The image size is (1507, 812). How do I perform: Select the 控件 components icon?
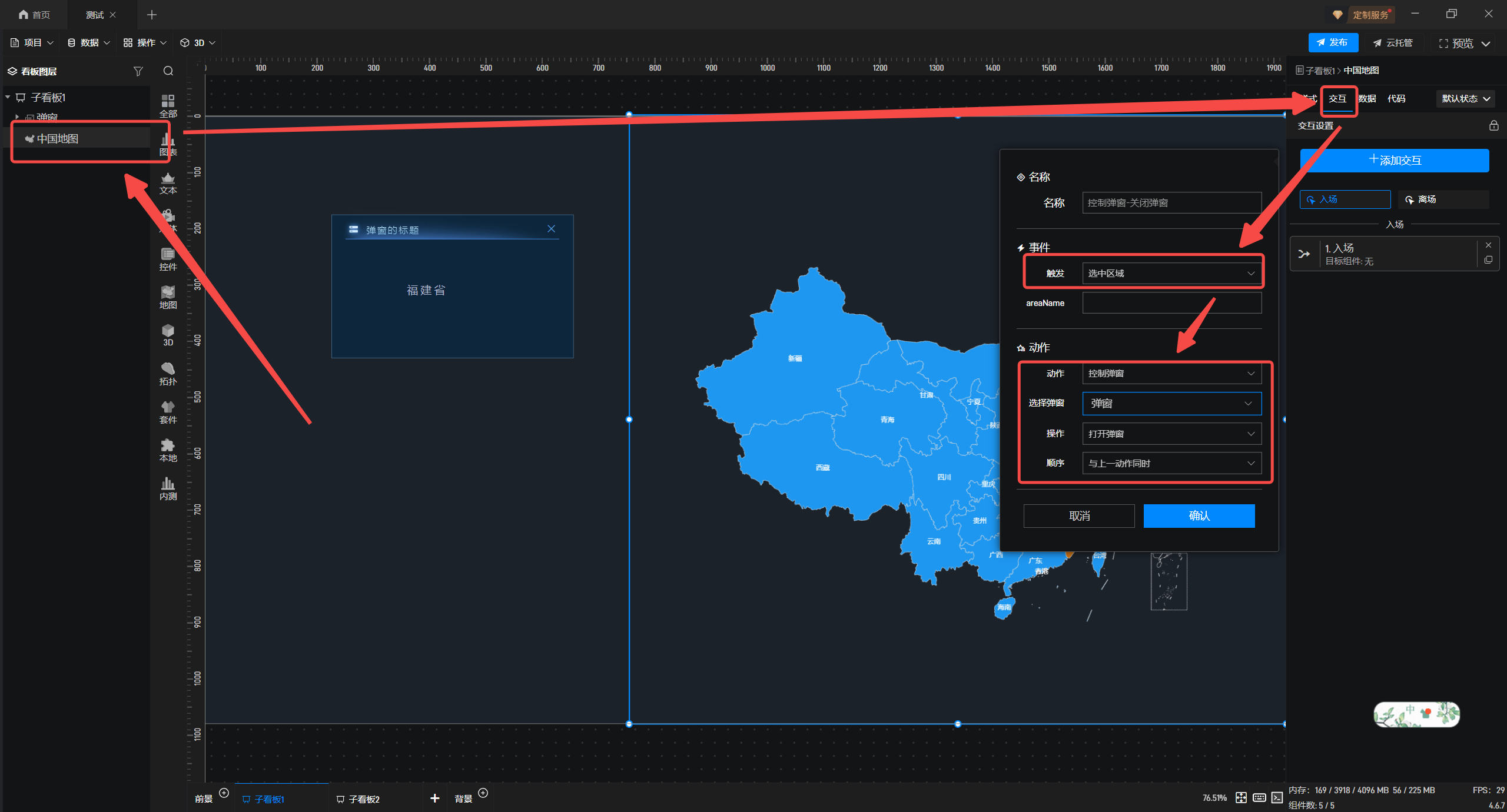[x=168, y=258]
